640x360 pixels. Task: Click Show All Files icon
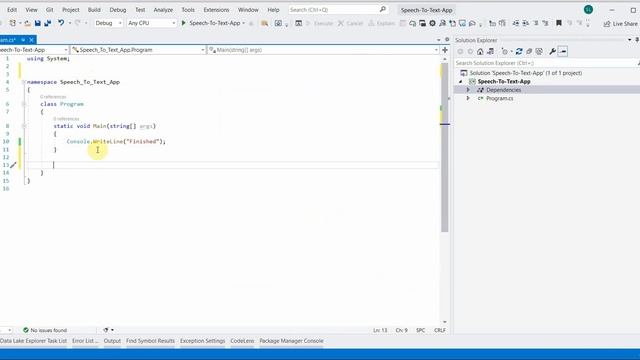[539, 51]
